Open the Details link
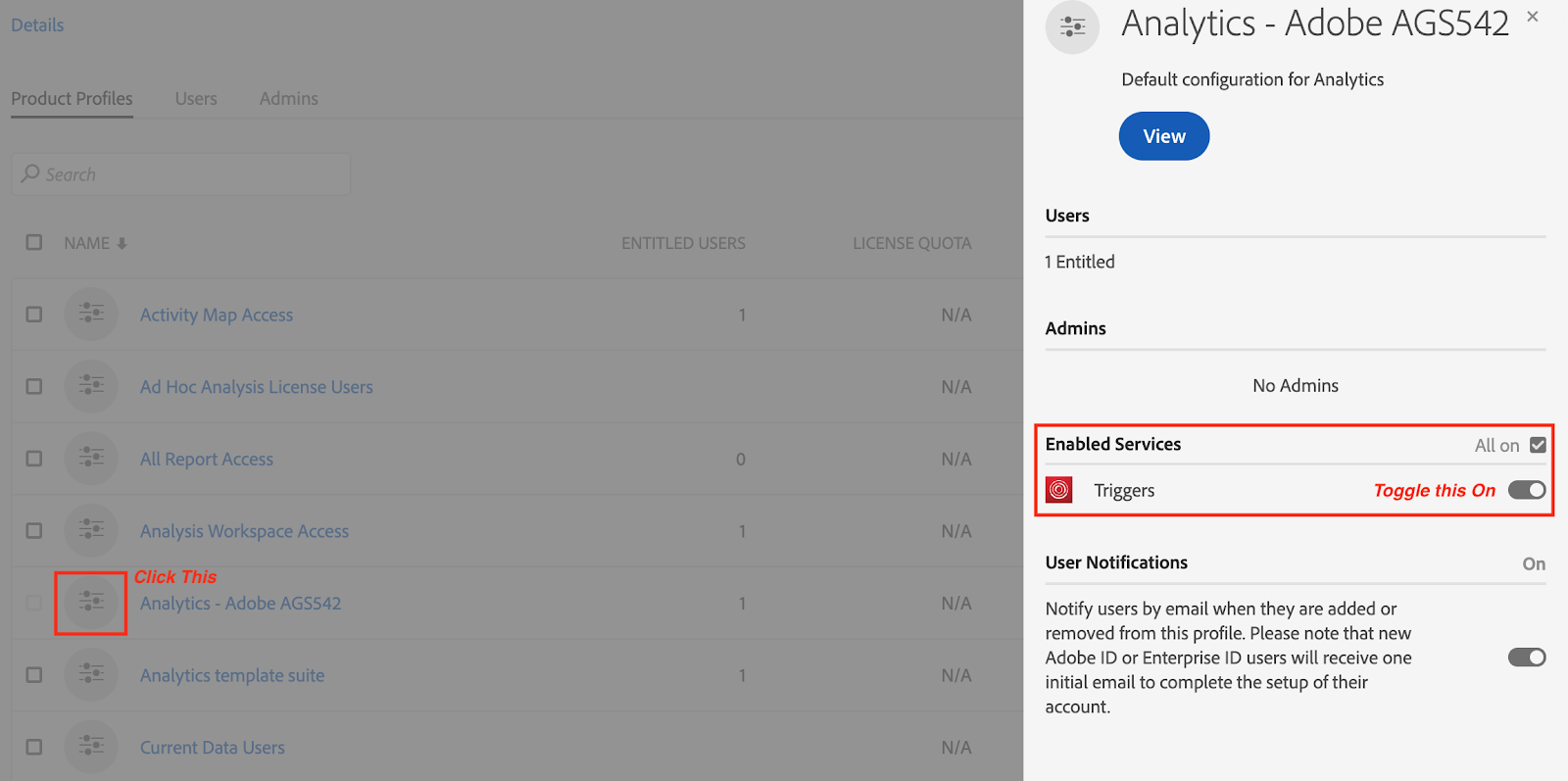The height and width of the screenshot is (781, 1568). 37,25
